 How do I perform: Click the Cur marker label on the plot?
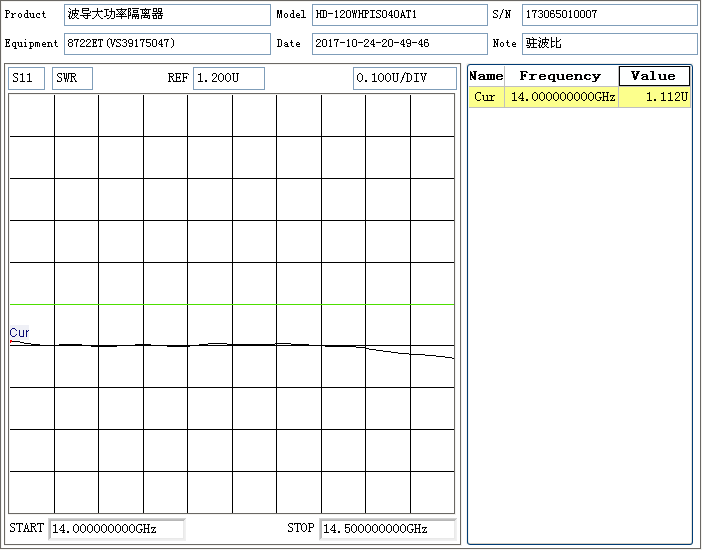point(19,333)
